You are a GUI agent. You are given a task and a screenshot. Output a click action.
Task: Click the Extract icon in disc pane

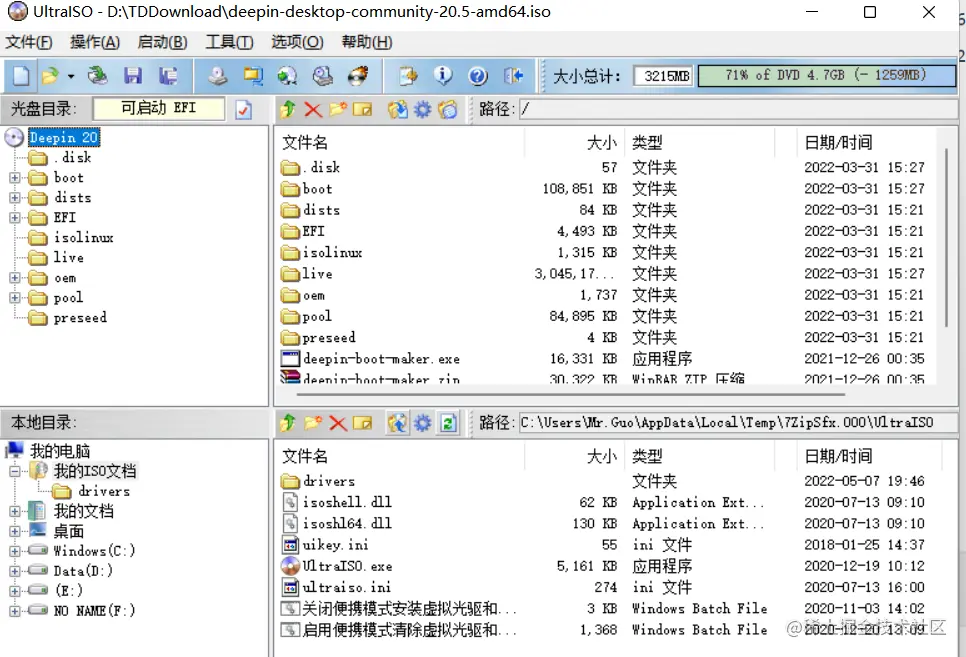[x=397, y=110]
